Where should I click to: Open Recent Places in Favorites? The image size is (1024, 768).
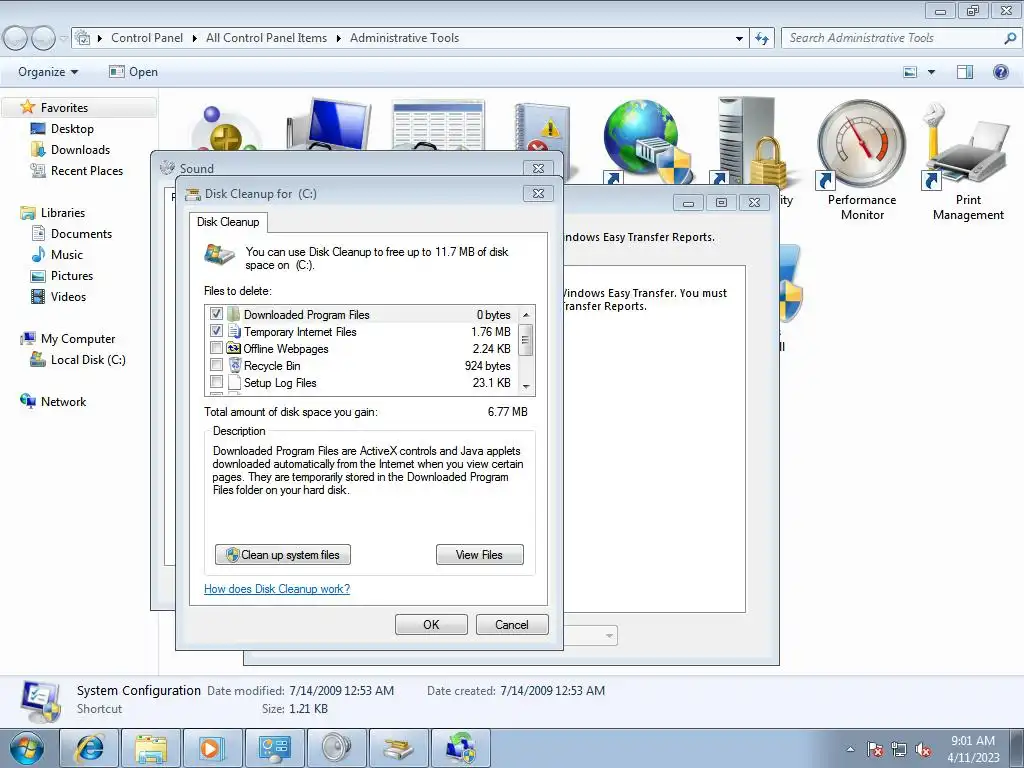click(x=87, y=170)
